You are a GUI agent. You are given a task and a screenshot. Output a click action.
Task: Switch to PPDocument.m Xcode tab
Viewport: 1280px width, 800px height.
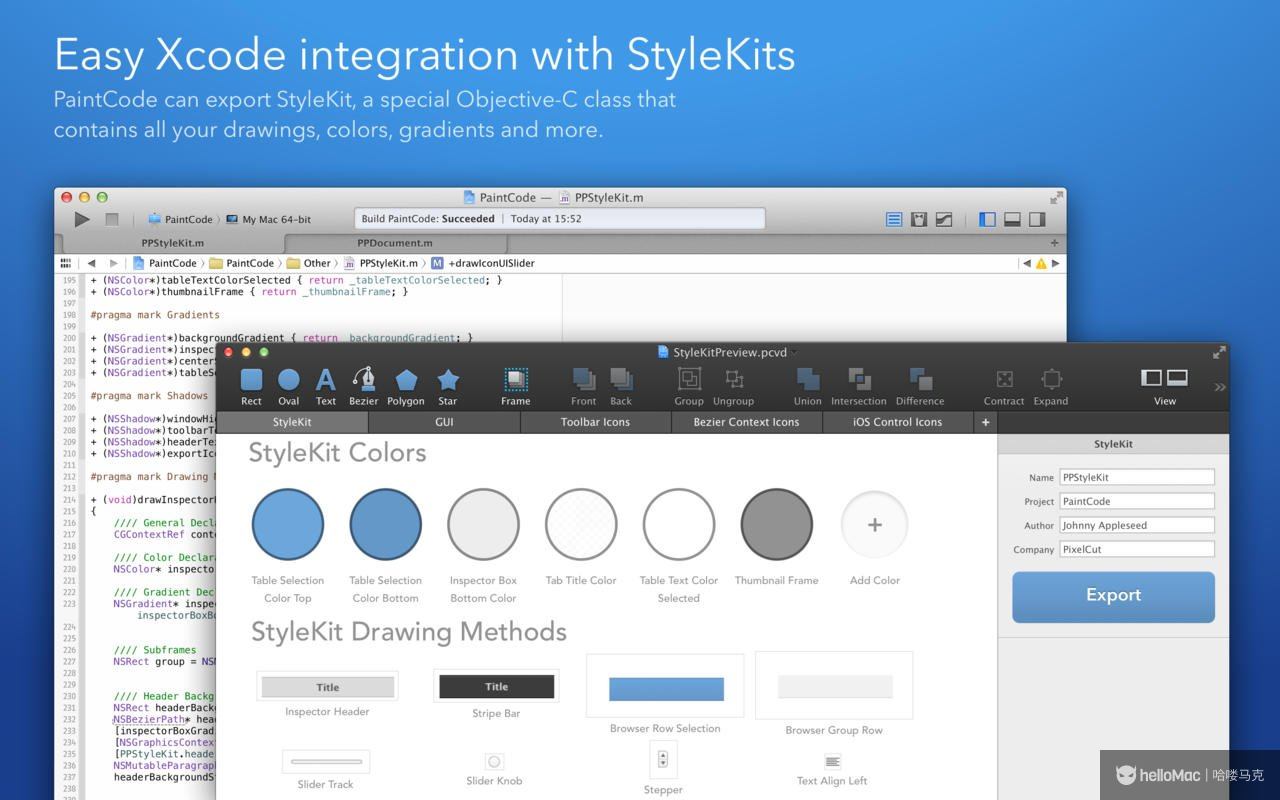[x=395, y=243]
